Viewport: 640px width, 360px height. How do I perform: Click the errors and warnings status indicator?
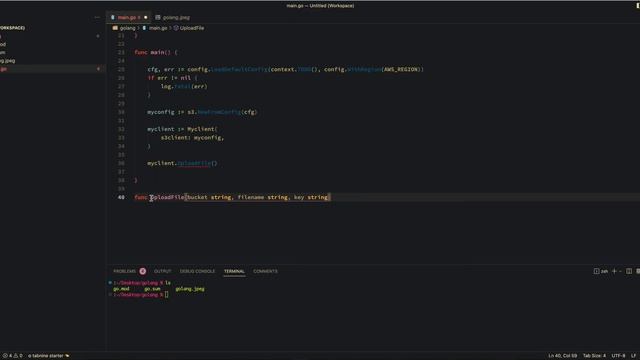(13, 356)
